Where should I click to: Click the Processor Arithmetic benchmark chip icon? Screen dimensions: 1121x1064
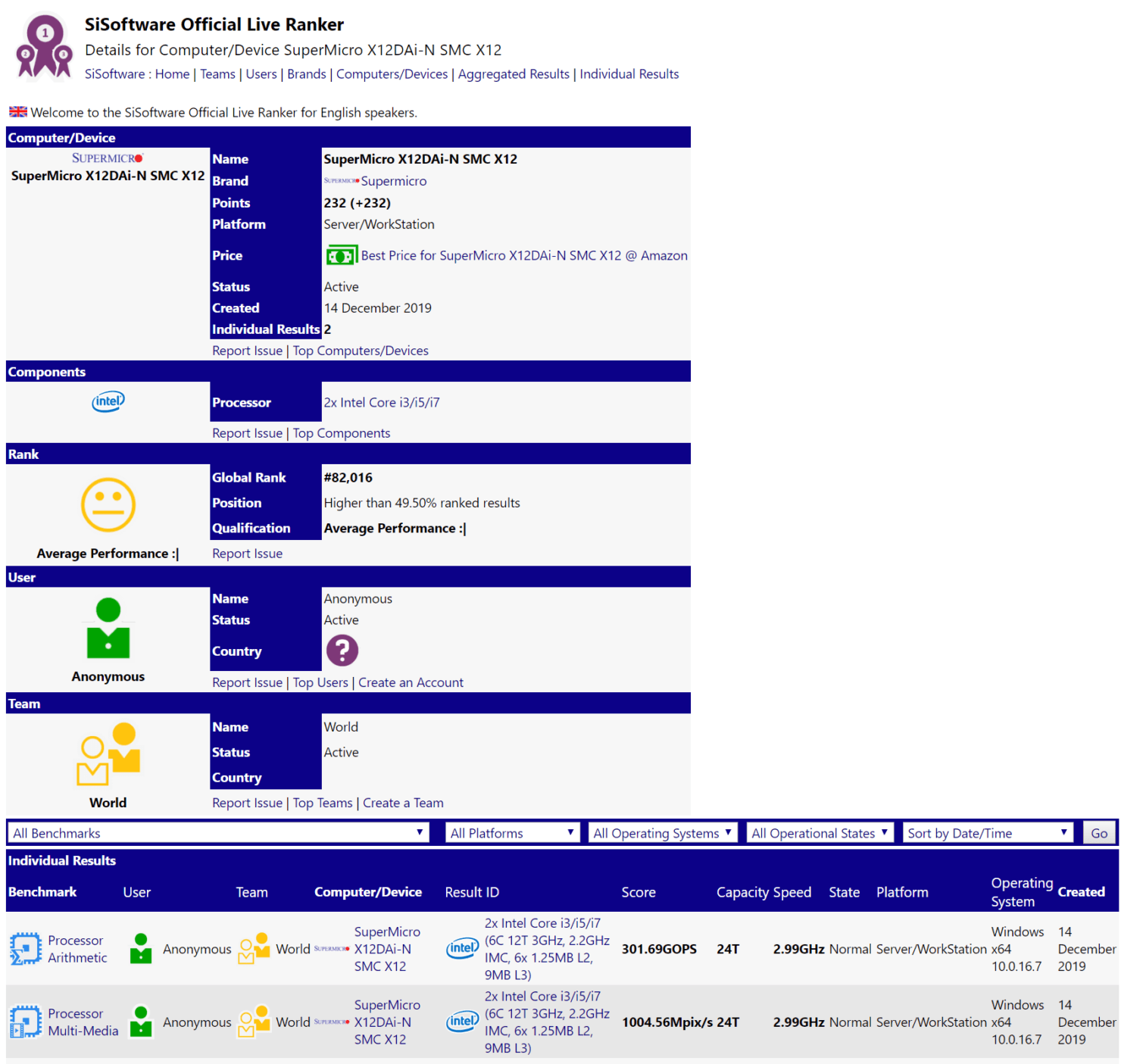(x=26, y=949)
